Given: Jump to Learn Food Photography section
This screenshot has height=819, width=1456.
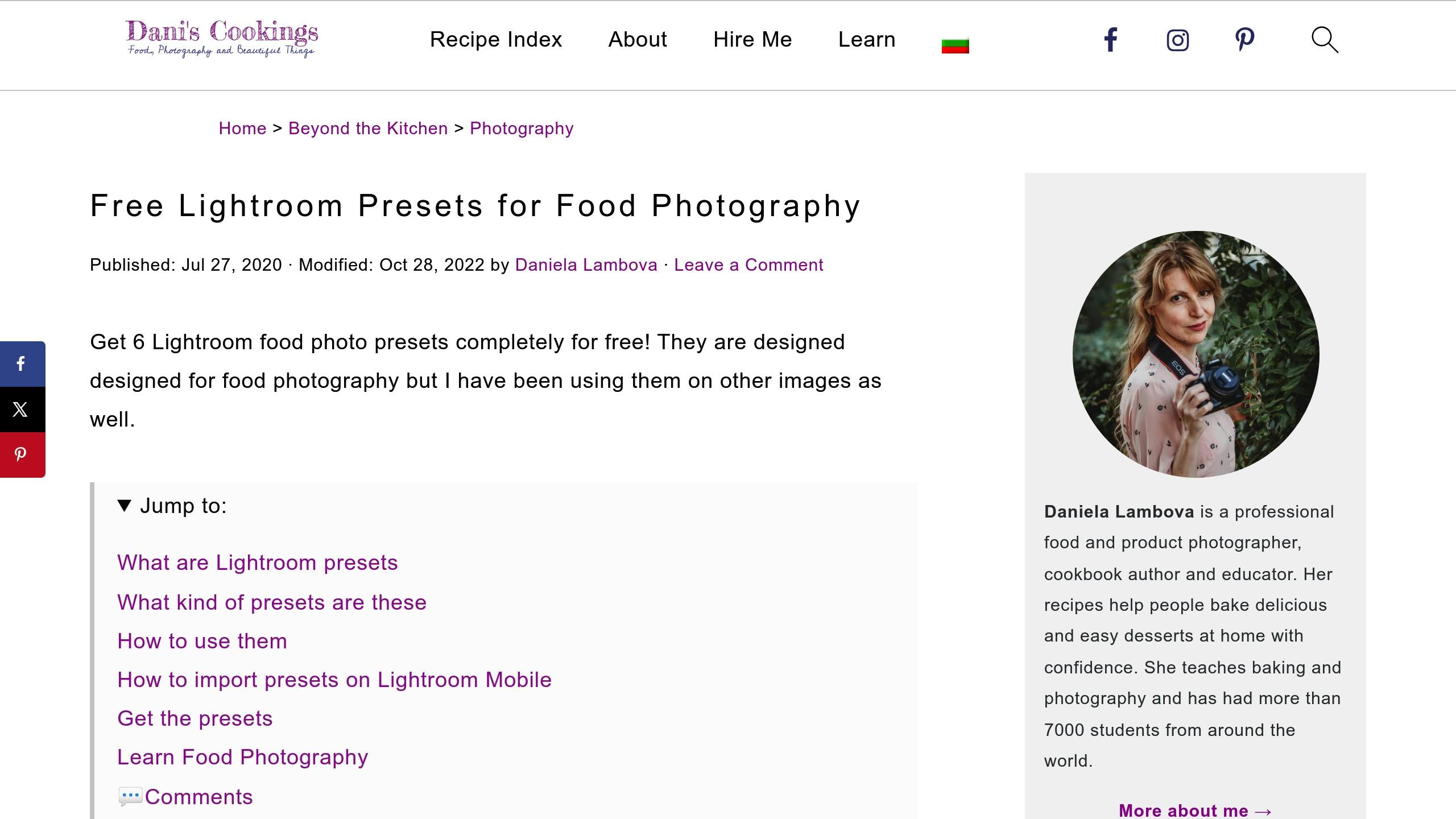Looking at the screenshot, I should (x=243, y=758).
